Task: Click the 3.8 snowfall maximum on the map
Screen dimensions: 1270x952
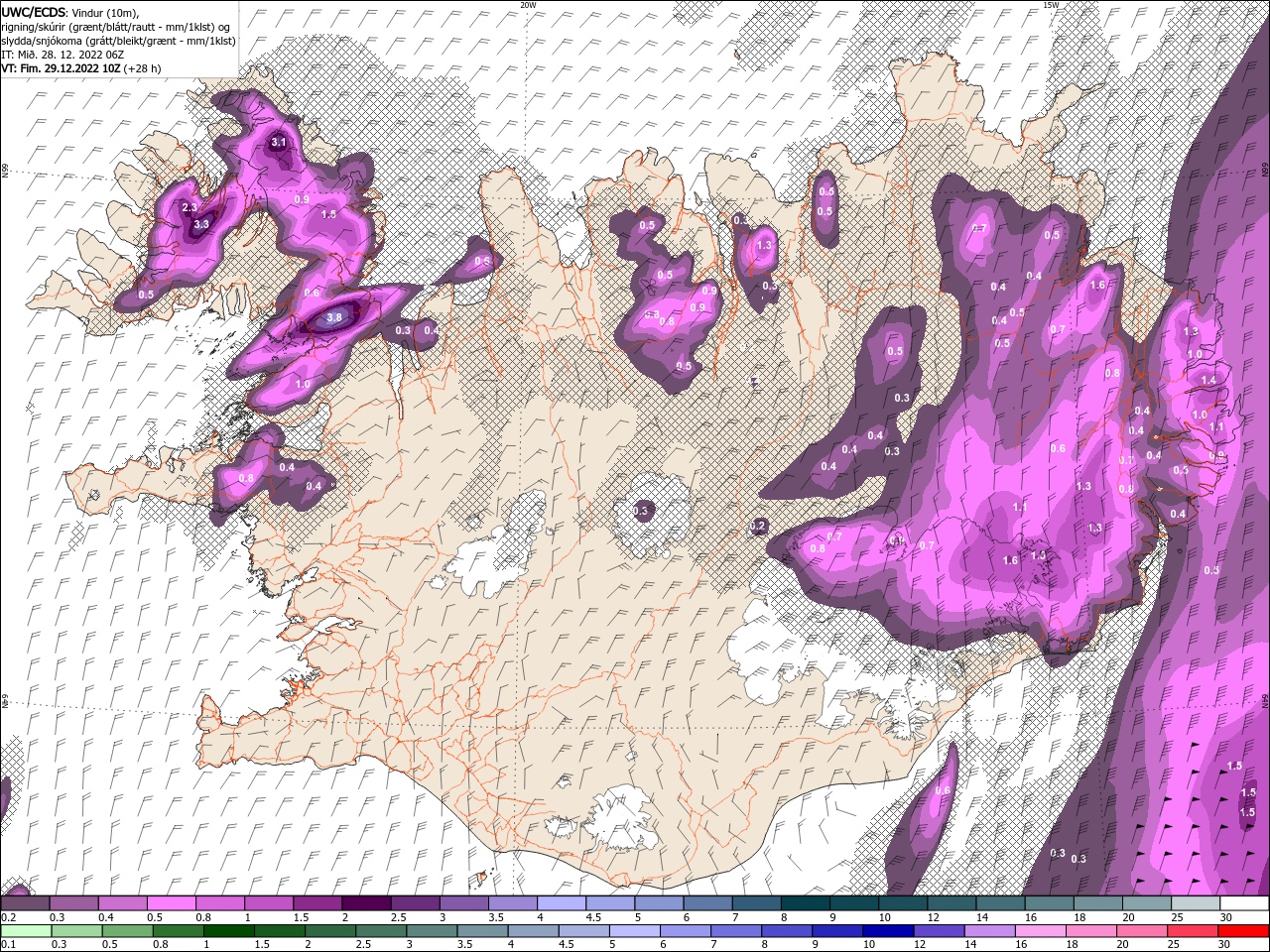Action: (x=334, y=317)
